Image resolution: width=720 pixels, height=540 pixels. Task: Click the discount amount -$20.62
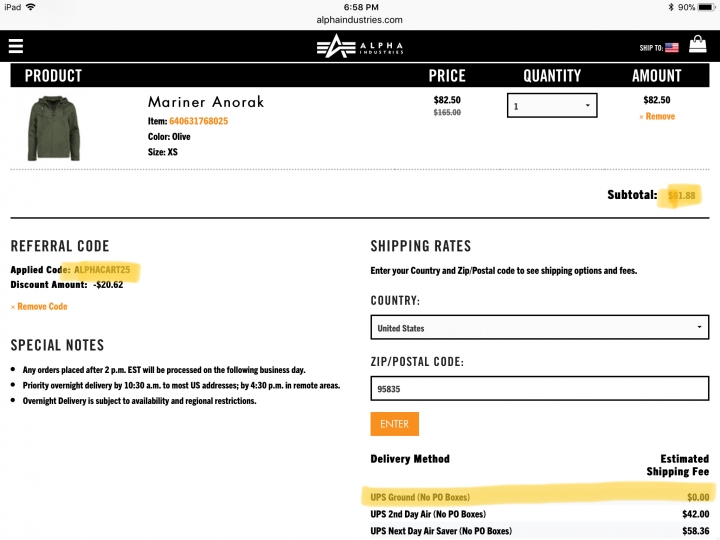coord(108,285)
